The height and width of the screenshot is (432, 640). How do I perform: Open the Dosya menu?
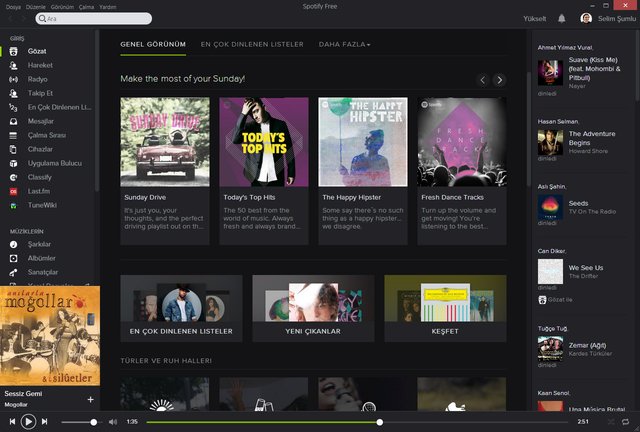click(x=13, y=7)
